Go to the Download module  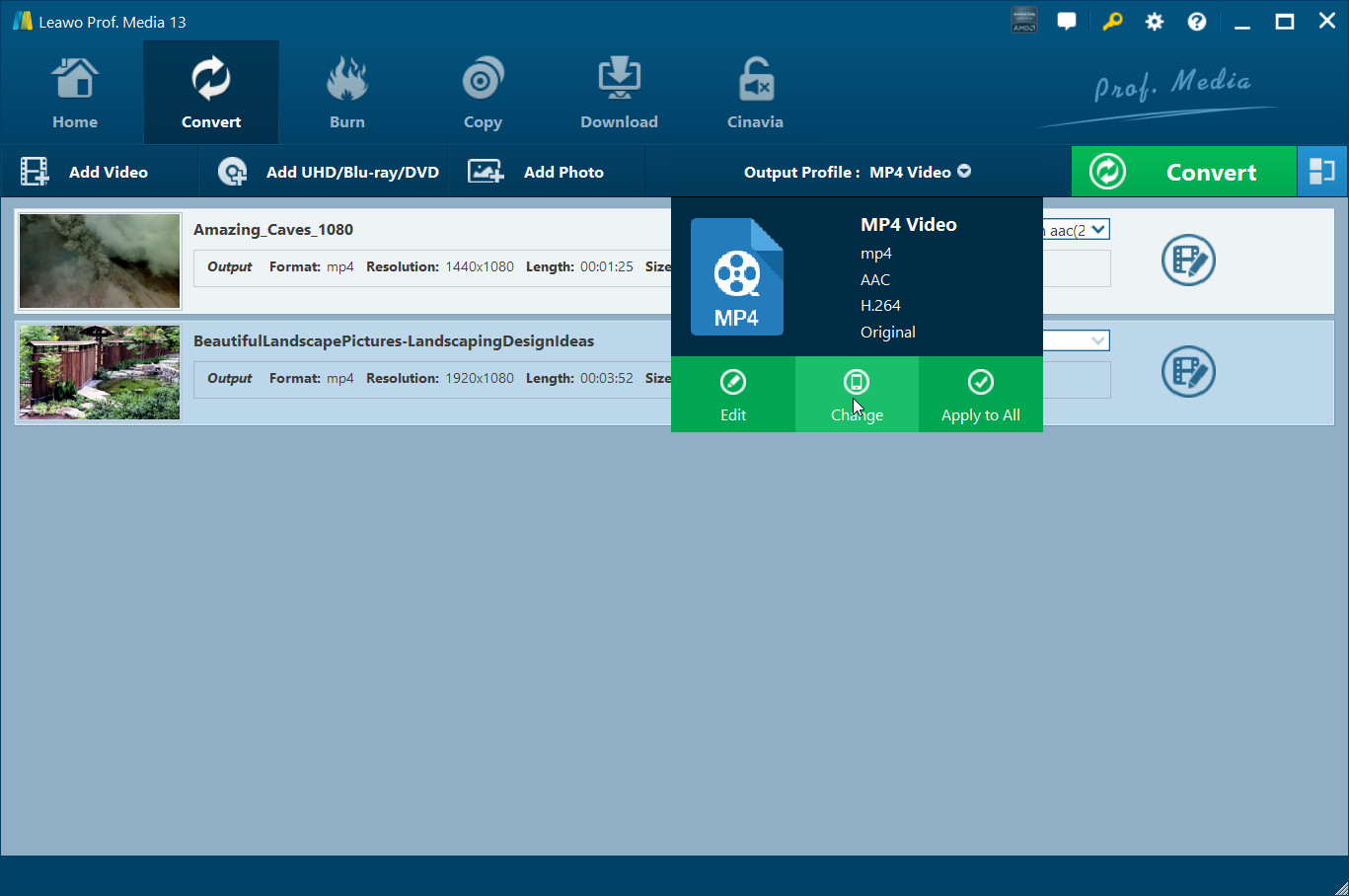coord(619,94)
